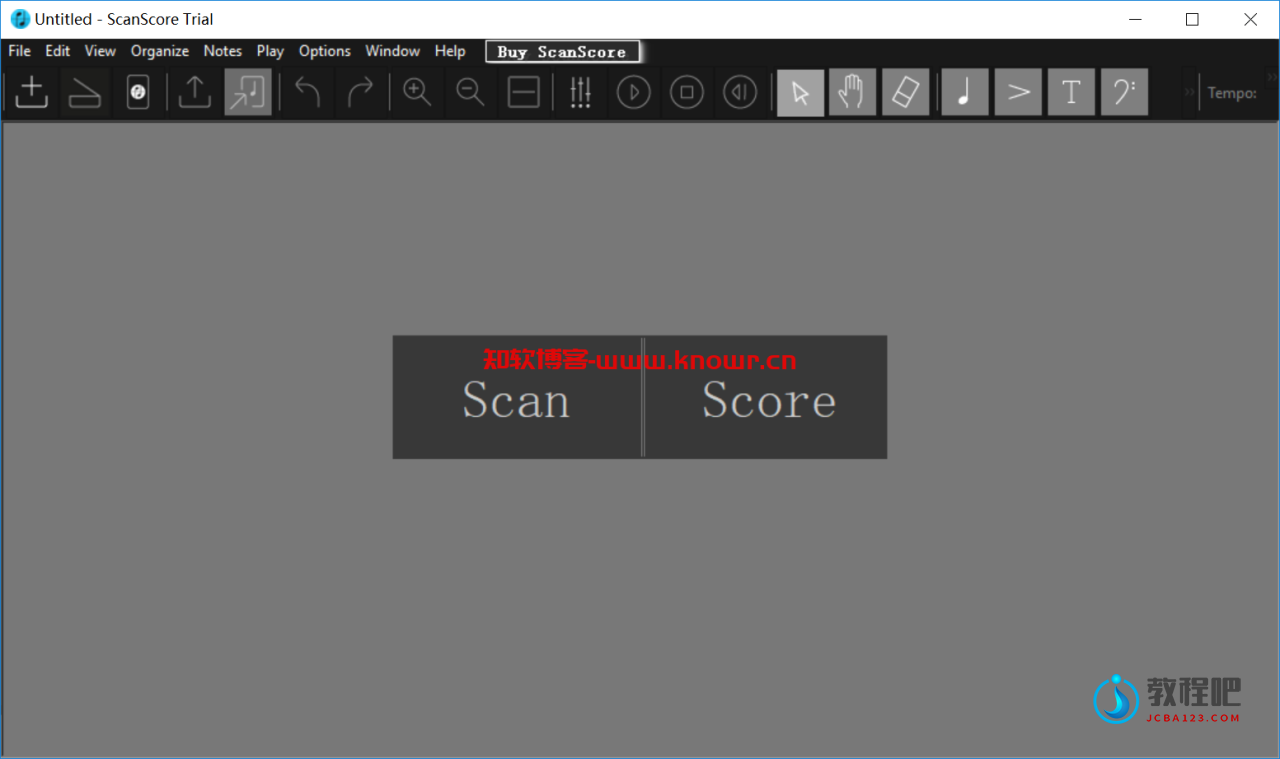This screenshot has width=1280, height=759.
Task: Select the Hand pan tool
Action: (x=852, y=92)
